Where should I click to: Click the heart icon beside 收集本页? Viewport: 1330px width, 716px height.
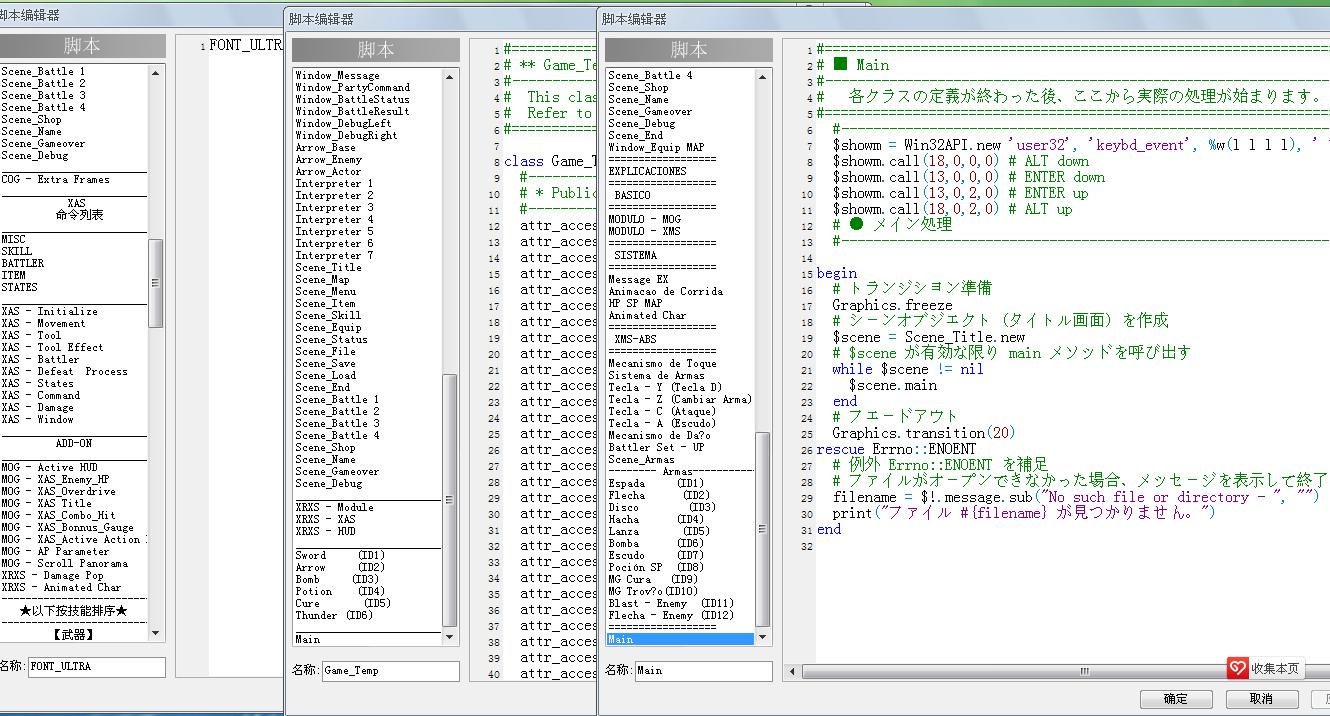tap(1238, 668)
